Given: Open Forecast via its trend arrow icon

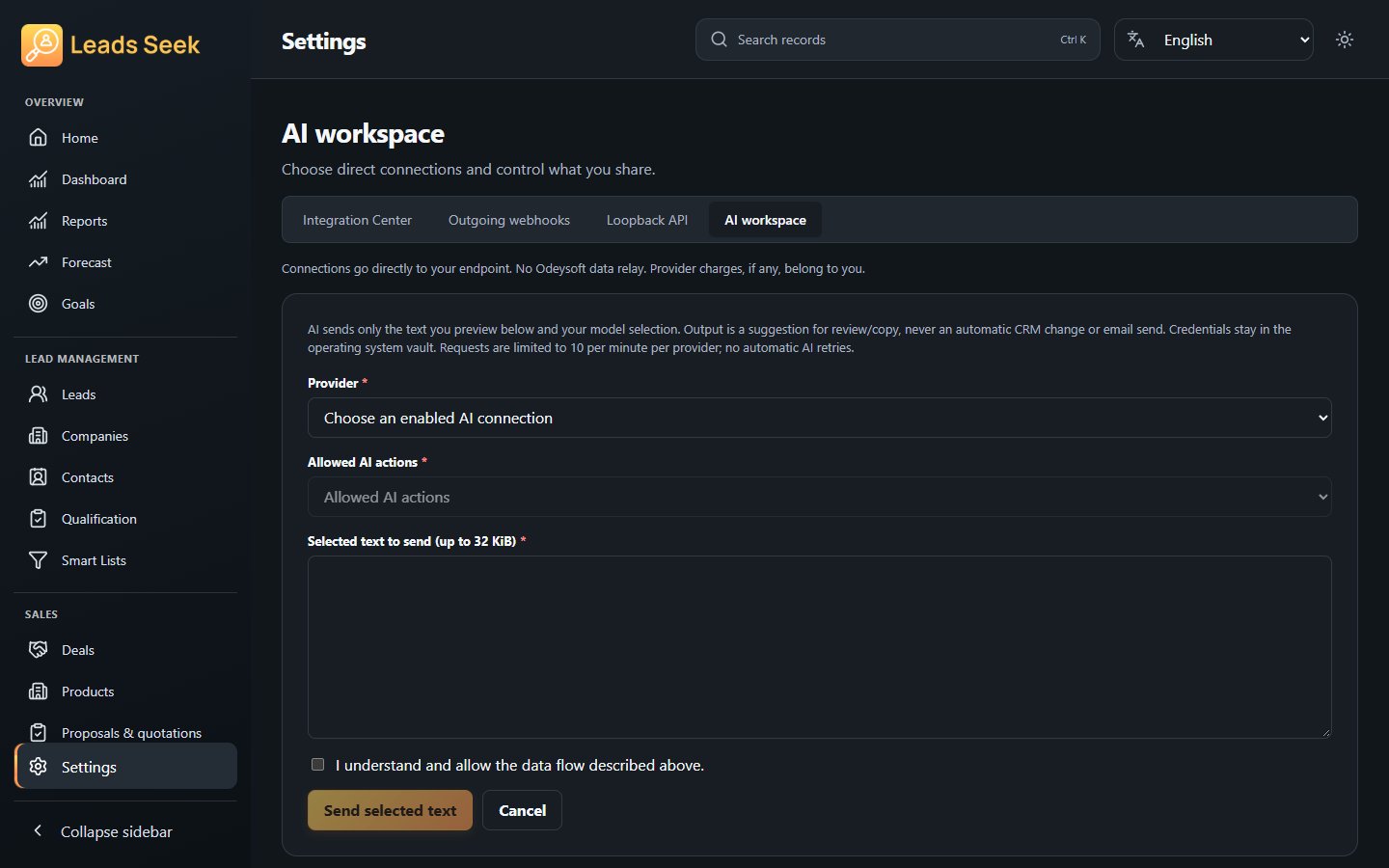Looking at the screenshot, I should [x=38, y=262].
